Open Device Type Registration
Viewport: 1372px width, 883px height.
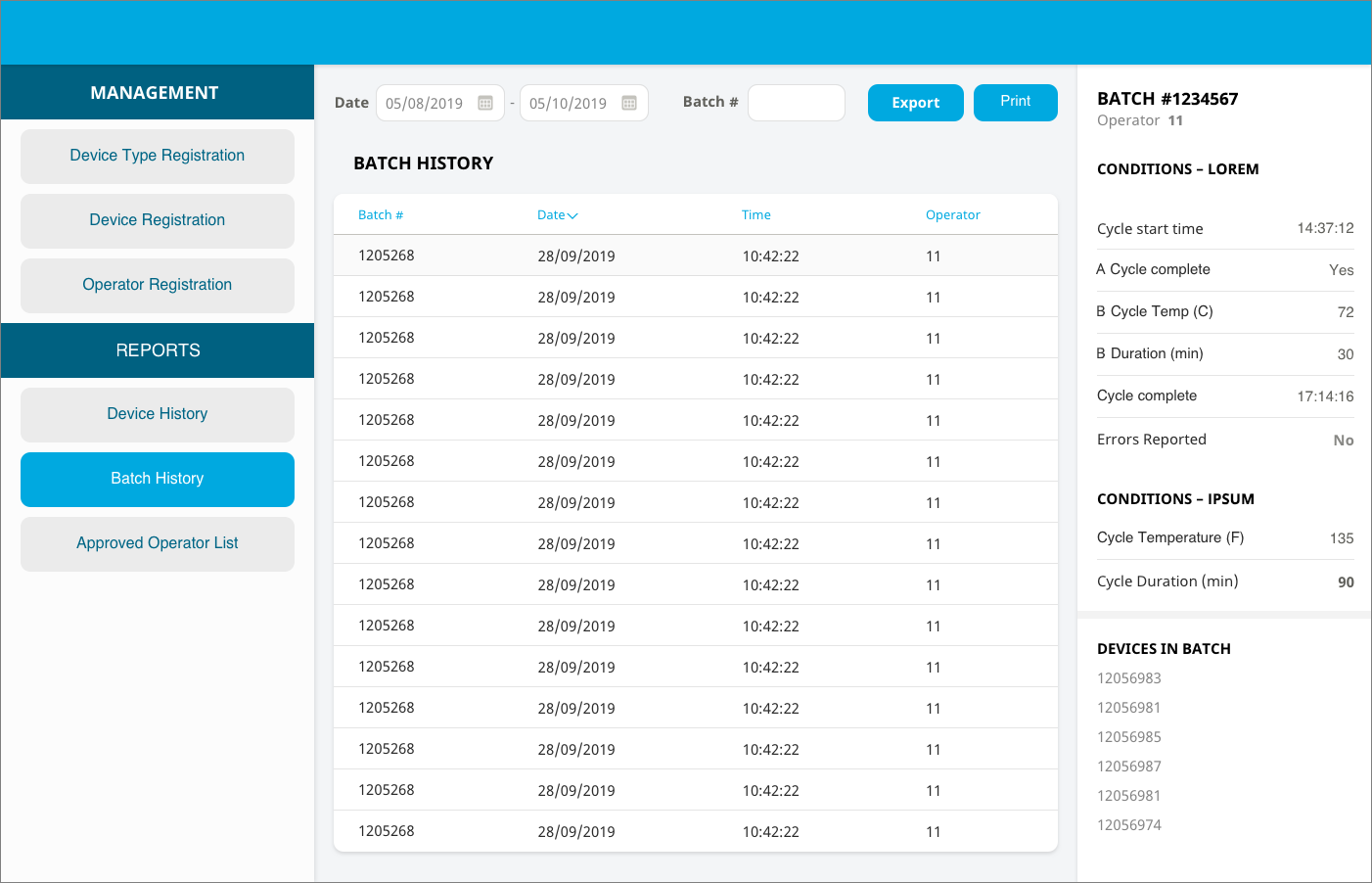[x=157, y=156]
